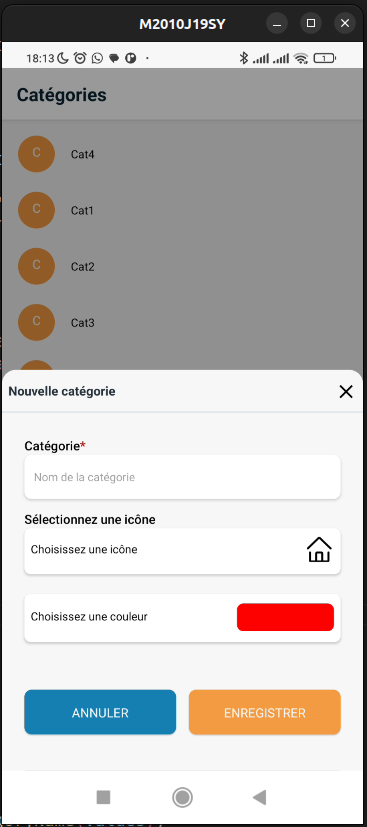Maximize the M2010J19SY mirror window
This screenshot has width=367, height=827.
(311, 23)
